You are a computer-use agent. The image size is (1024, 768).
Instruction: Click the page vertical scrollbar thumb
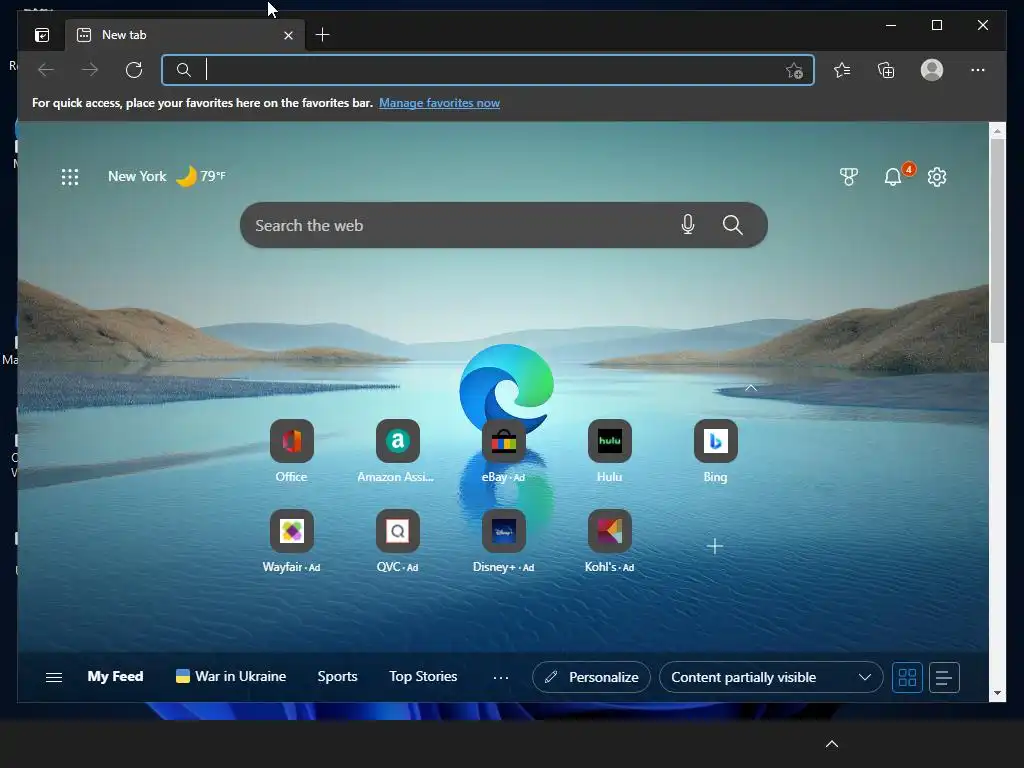(x=997, y=240)
